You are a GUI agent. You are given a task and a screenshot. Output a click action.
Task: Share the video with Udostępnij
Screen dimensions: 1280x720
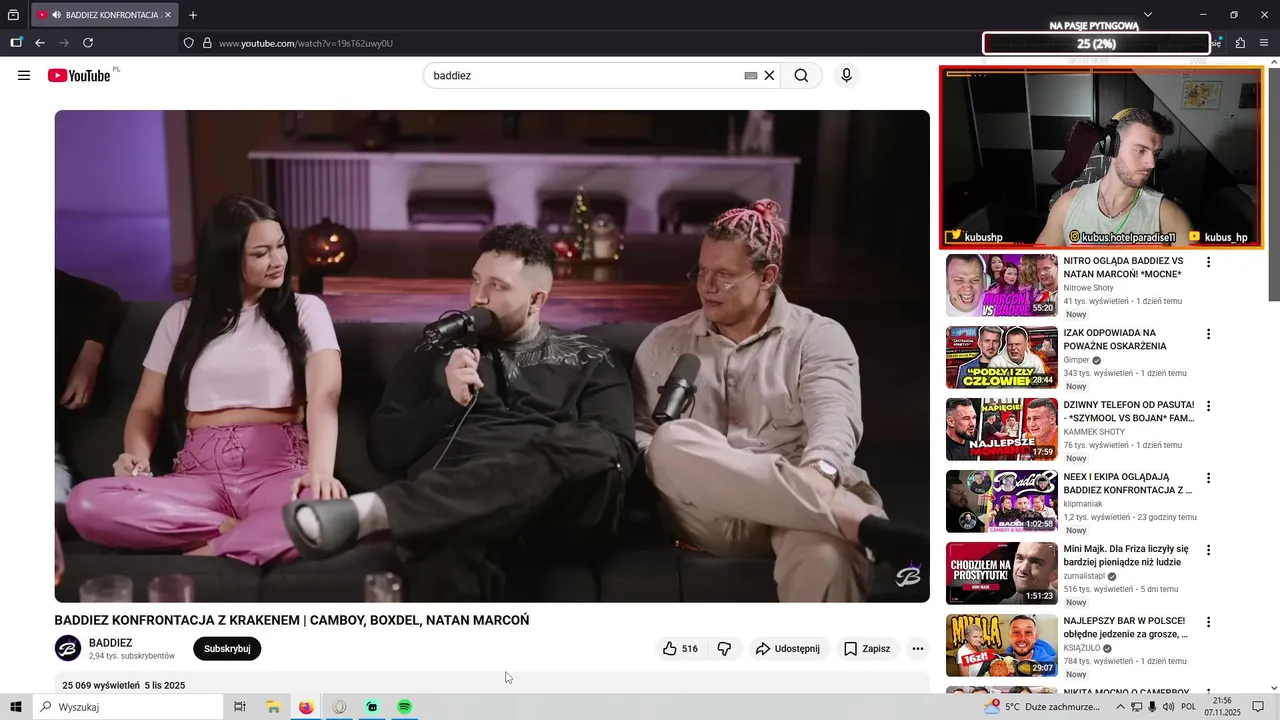[x=789, y=649]
